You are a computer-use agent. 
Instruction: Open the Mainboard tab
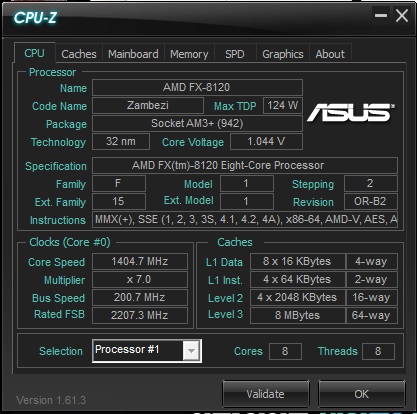pyautogui.click(x=133, y=54)
